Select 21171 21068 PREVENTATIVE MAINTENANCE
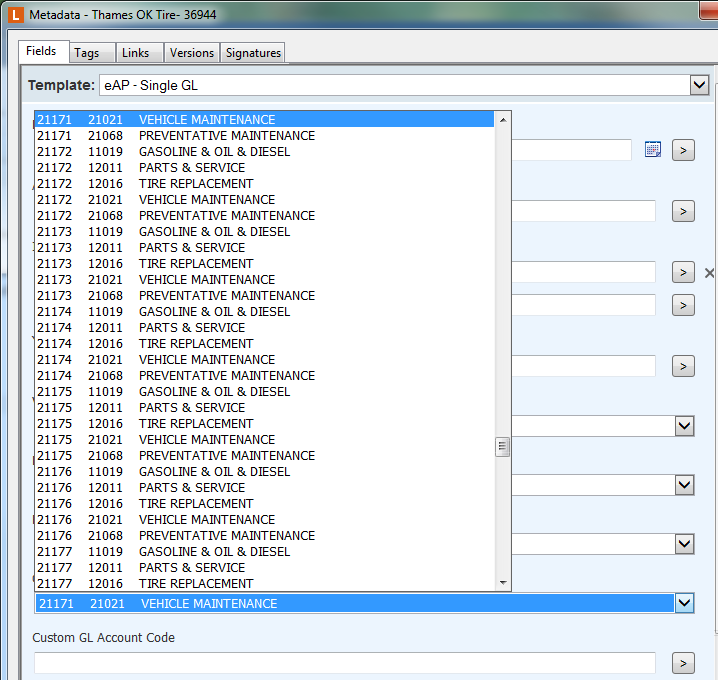This screenshot has width=718, height=680. (265, 136)
